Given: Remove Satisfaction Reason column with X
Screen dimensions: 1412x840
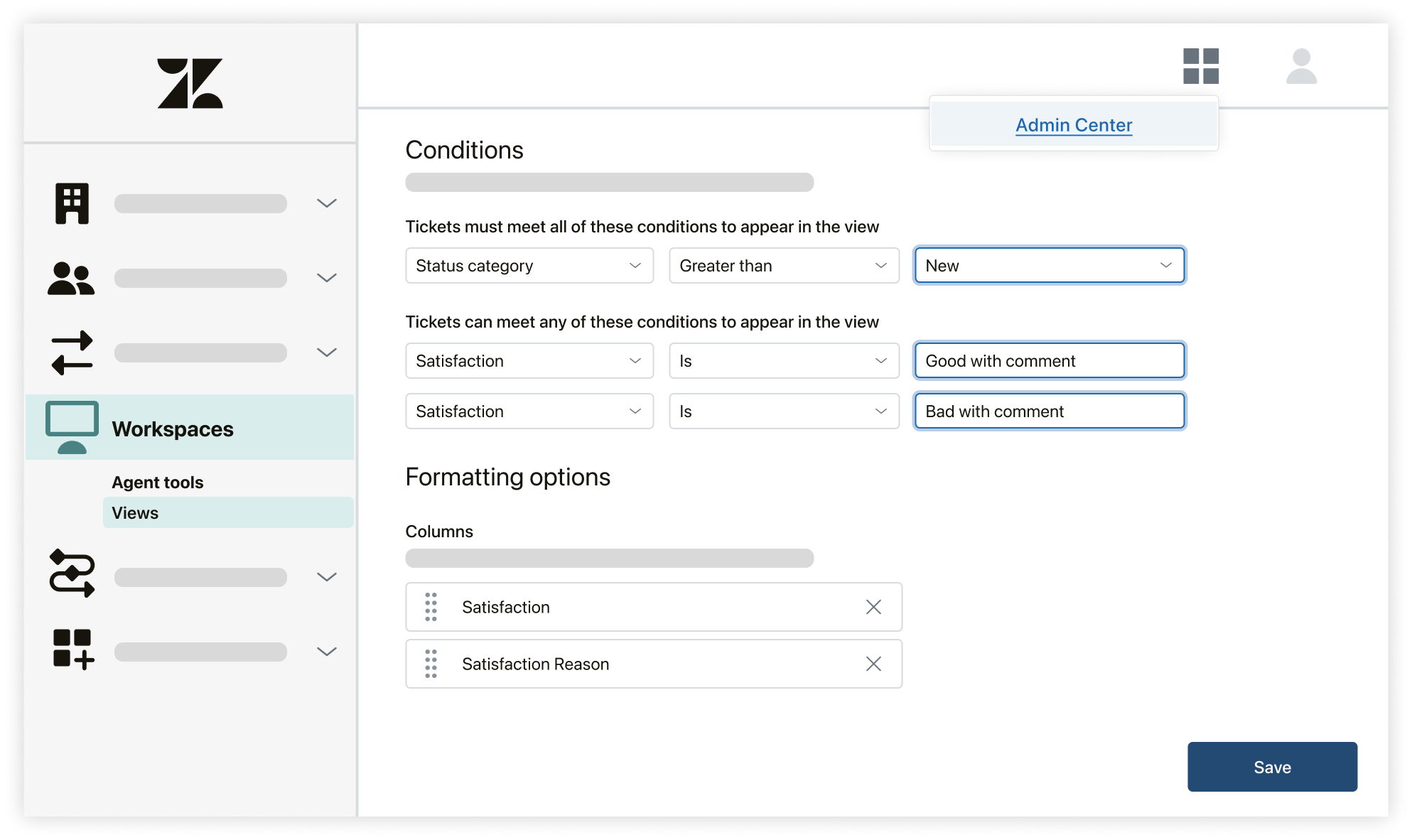Looking at the screenshot, I should tap(871, 663).
